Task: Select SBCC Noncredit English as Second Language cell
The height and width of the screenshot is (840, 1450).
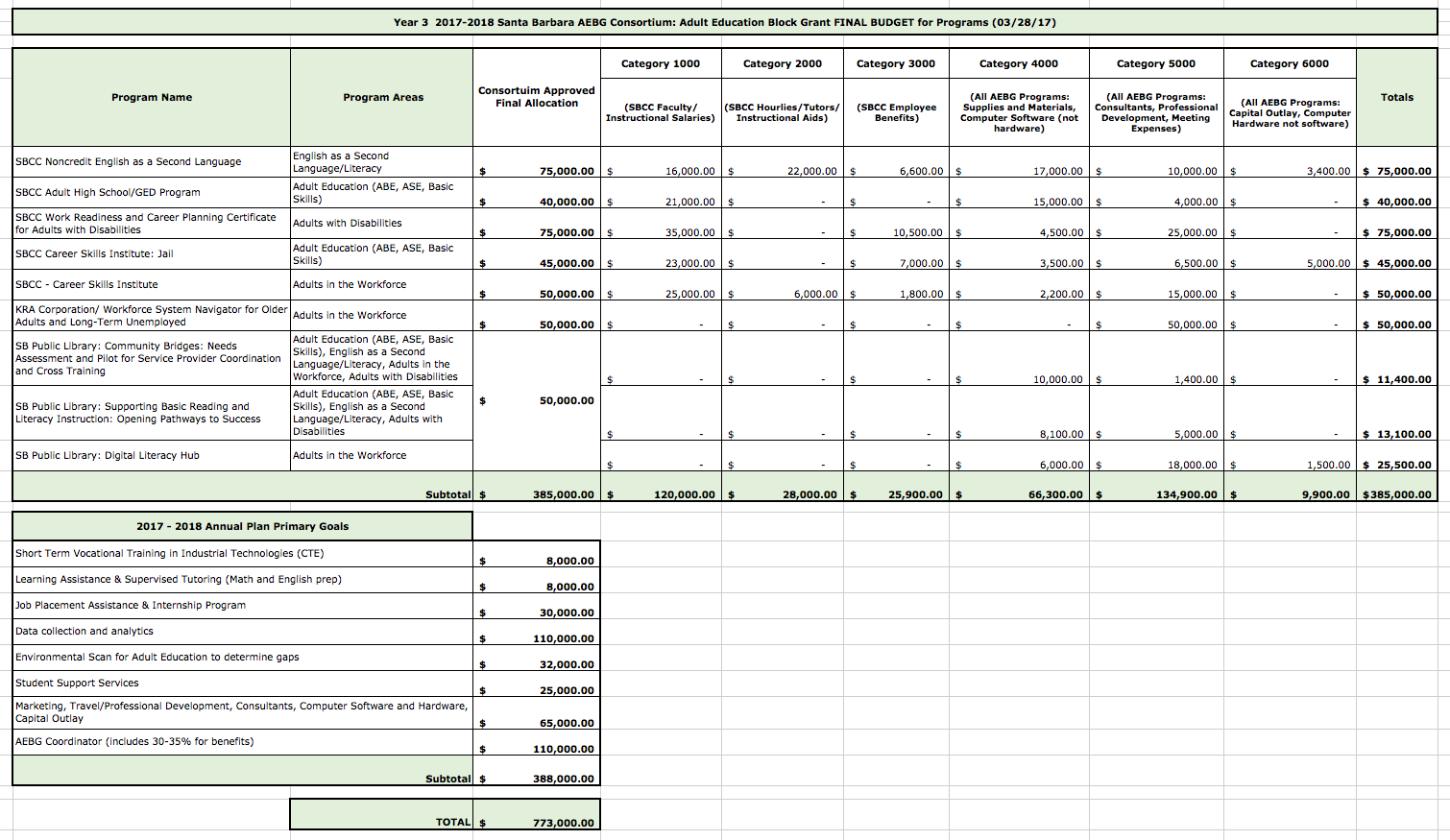Action: tap(129, 161)
